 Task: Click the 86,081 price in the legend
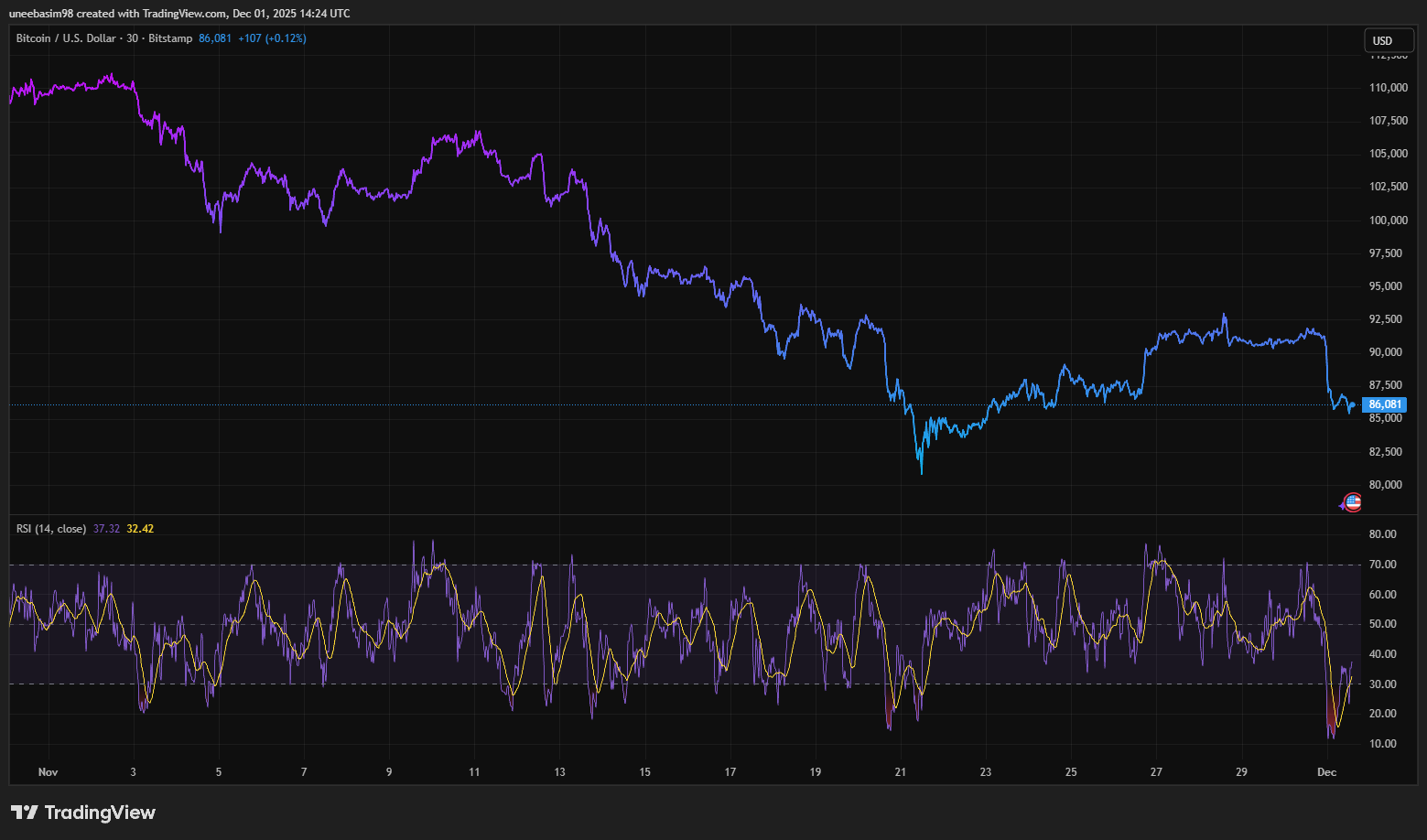[215, 38]
